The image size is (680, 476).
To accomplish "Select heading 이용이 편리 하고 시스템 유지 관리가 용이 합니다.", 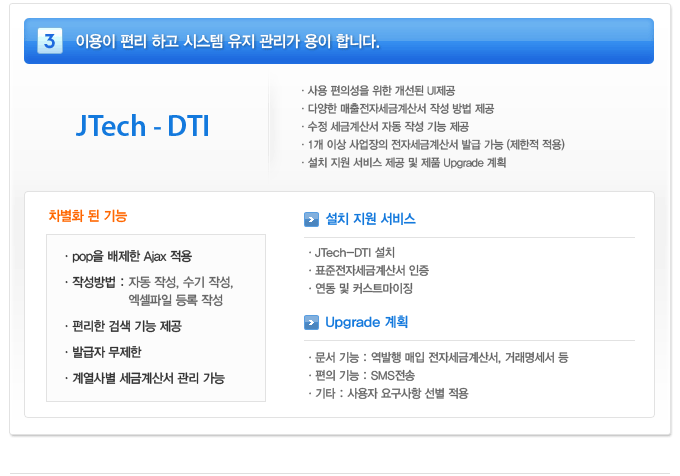I will click(x=227, y=41).
